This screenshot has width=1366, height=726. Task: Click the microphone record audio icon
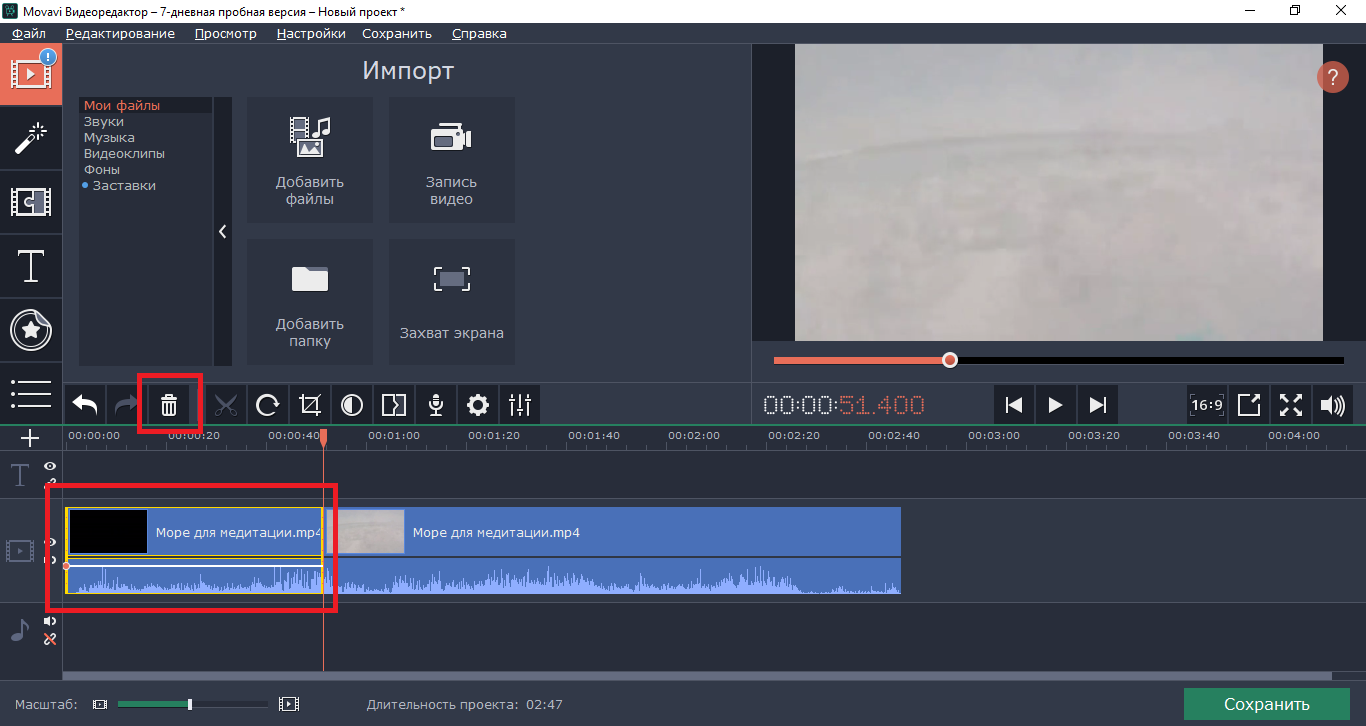(436, 405)
